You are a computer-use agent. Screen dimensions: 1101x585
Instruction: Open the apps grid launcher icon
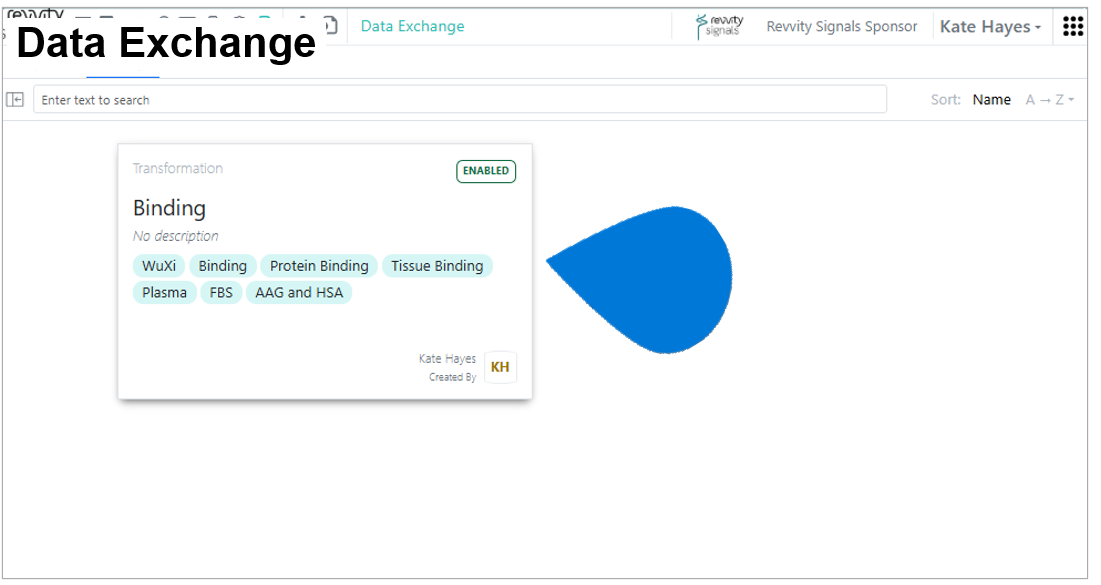1072,27
